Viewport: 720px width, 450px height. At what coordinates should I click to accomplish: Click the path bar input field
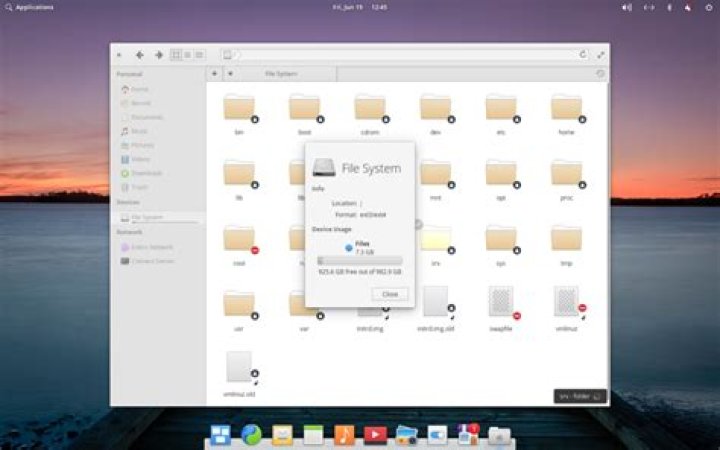400,55
